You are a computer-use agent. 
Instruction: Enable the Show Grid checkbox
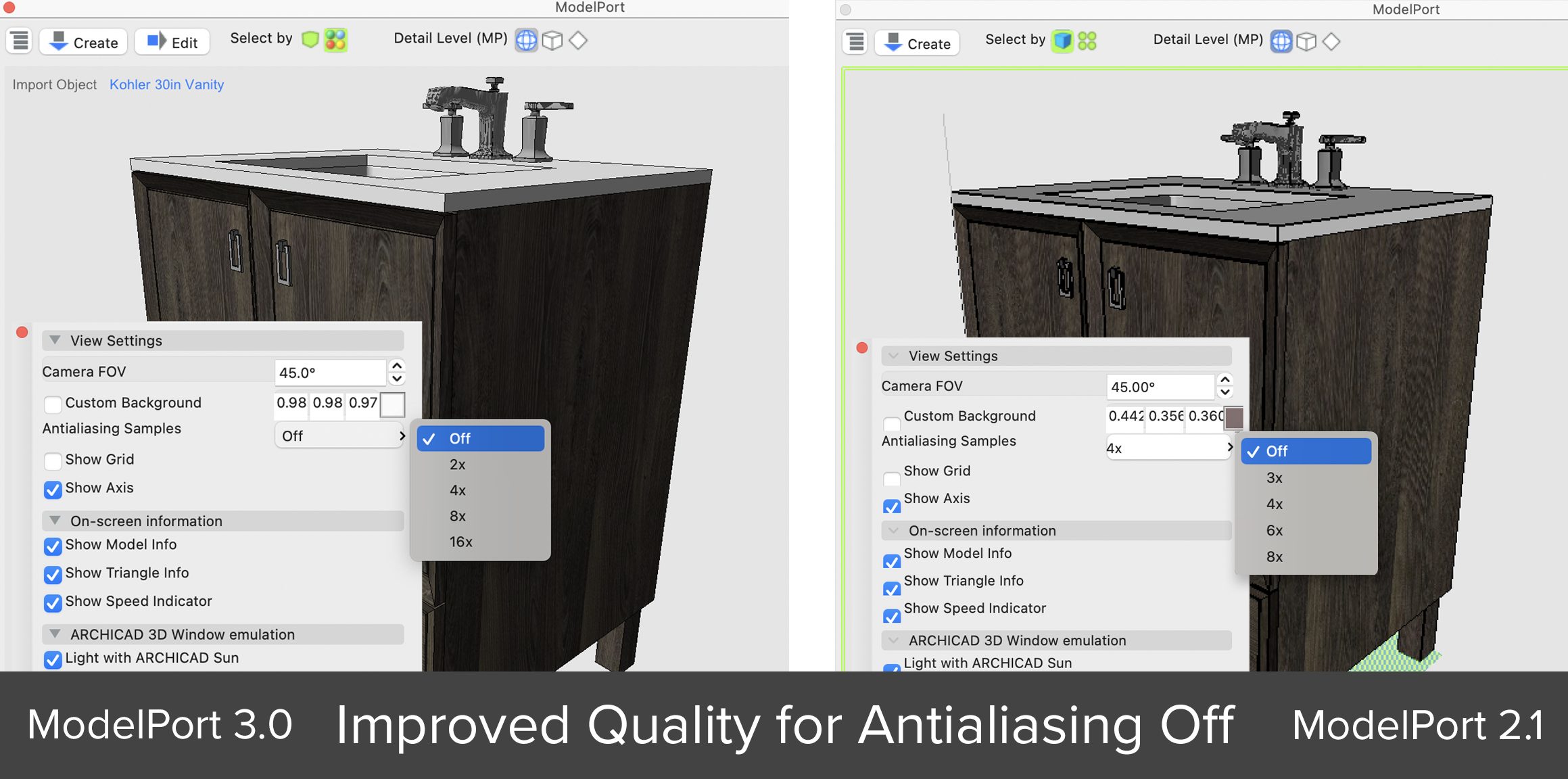pos(53,461)
